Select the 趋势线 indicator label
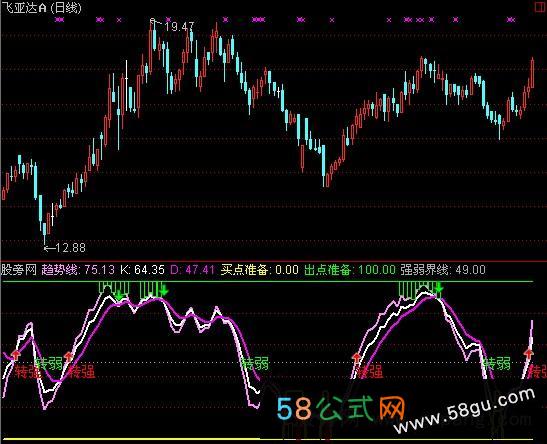 [61, 270]
